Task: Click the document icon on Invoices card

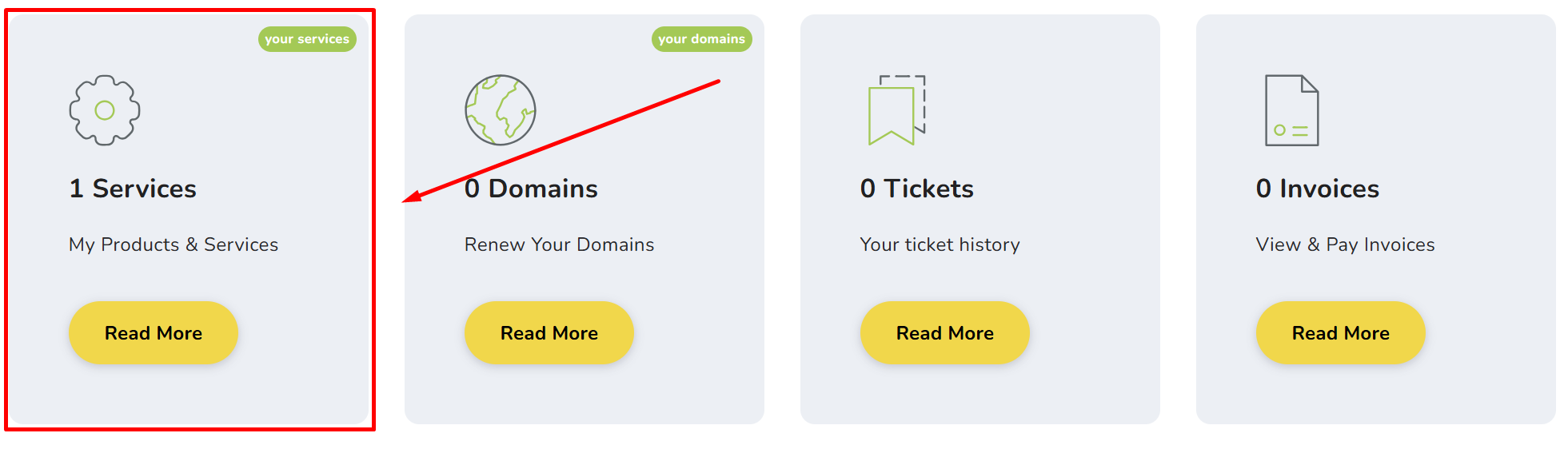Action: [1291, 110]
